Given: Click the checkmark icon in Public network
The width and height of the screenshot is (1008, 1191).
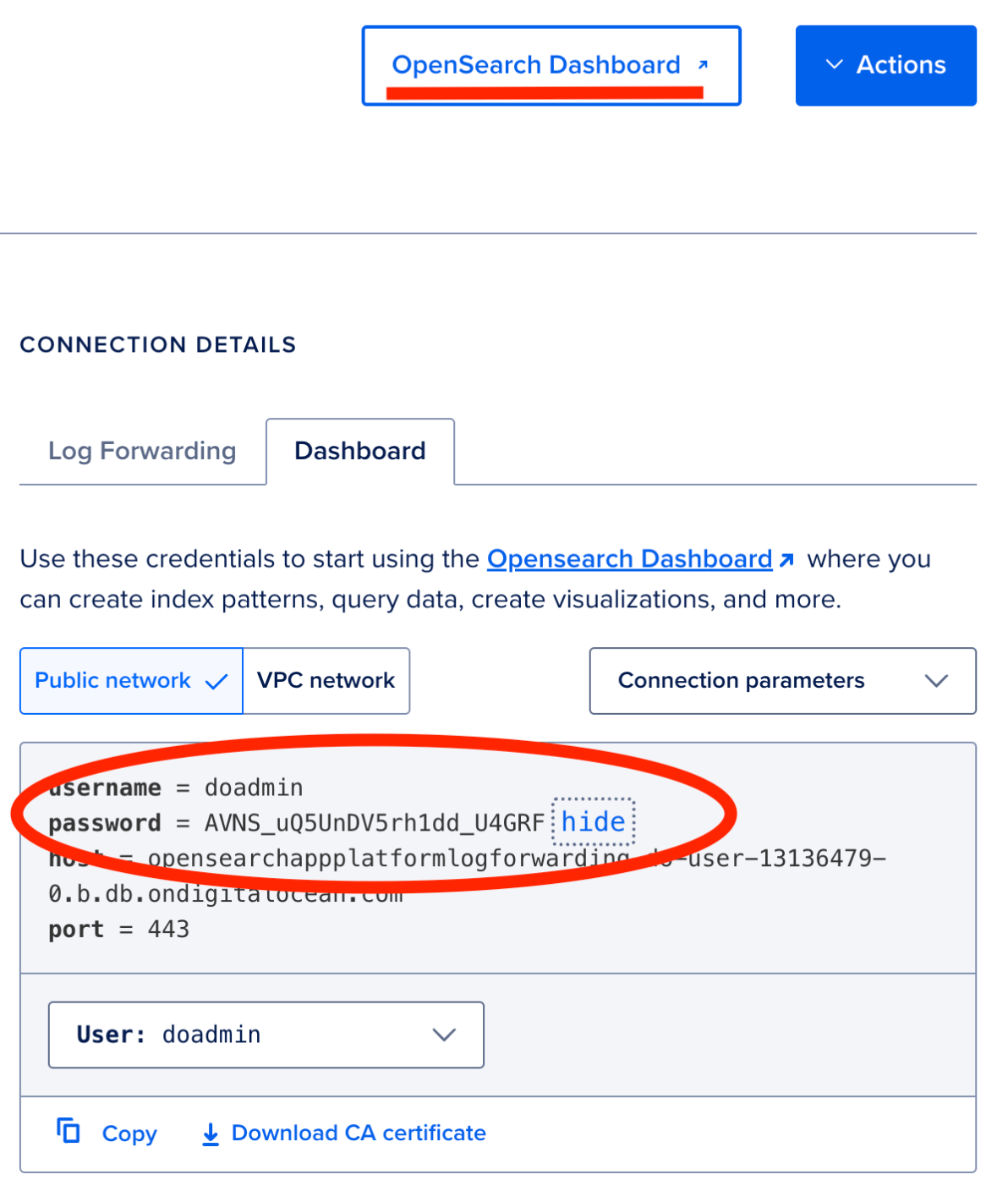Looking at the screenshot, I should (216, 681).
